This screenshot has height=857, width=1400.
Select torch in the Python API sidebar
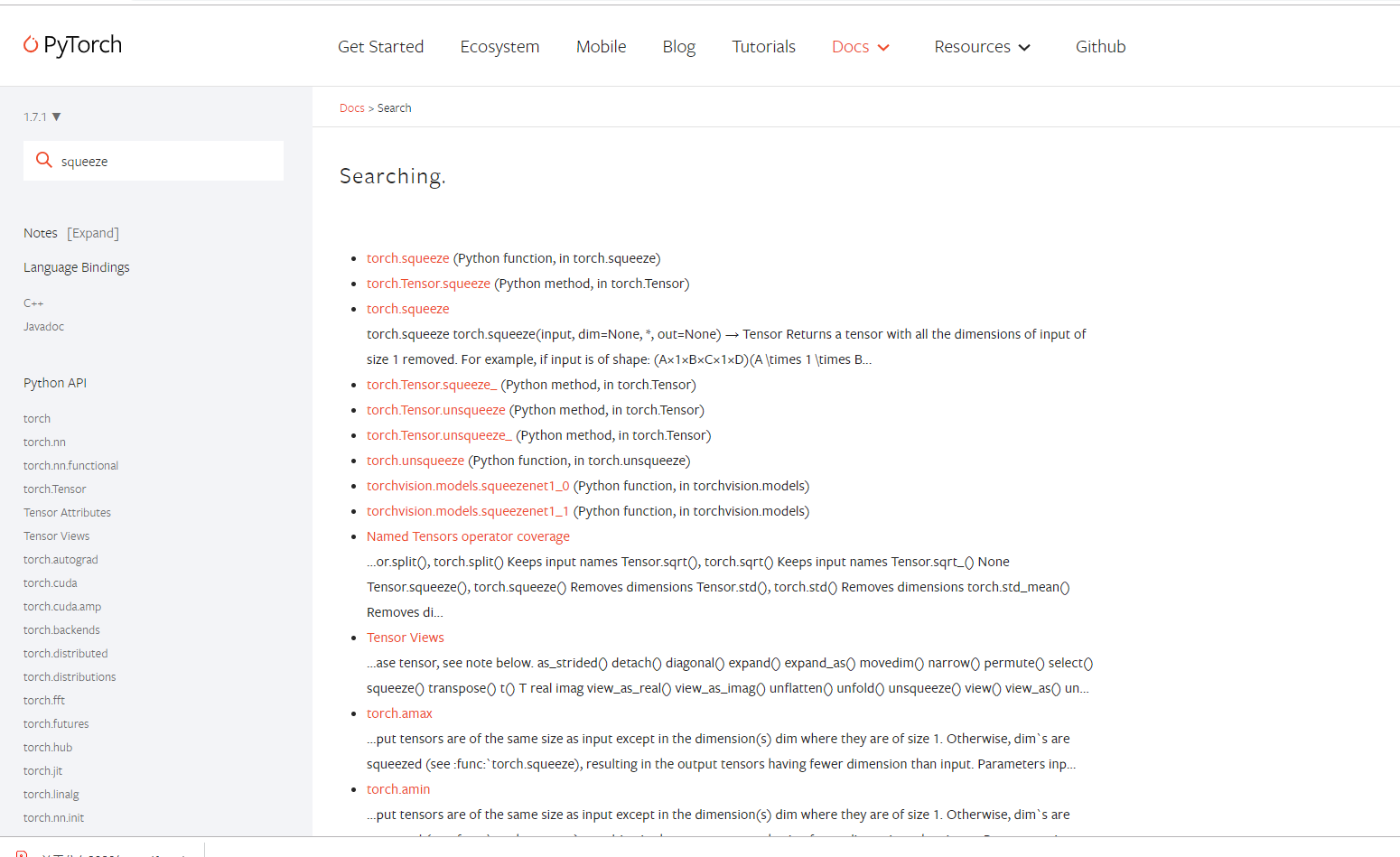pyautogui.click(x=37, y=419)
